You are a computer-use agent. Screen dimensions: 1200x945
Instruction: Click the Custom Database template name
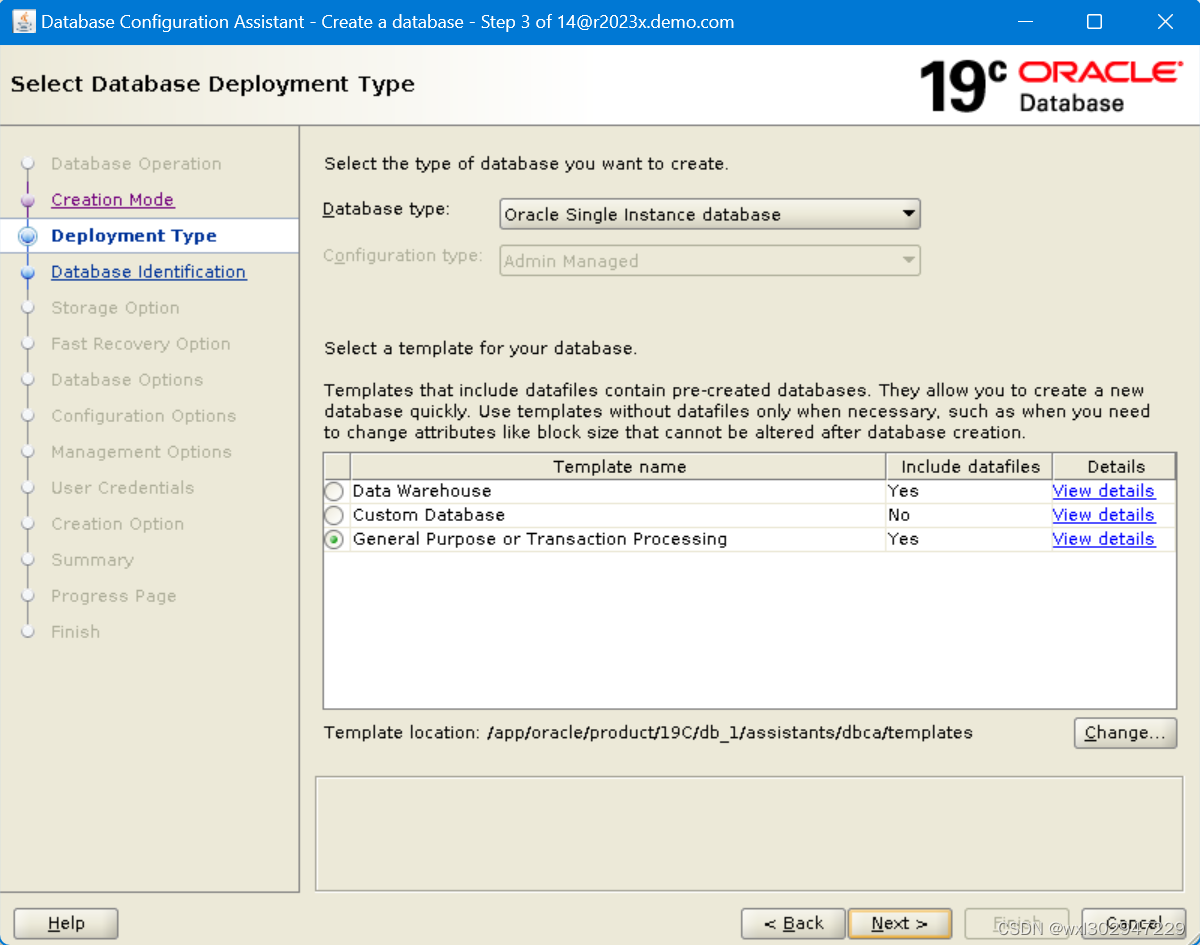pyautogui.click(x=429, y=515)
